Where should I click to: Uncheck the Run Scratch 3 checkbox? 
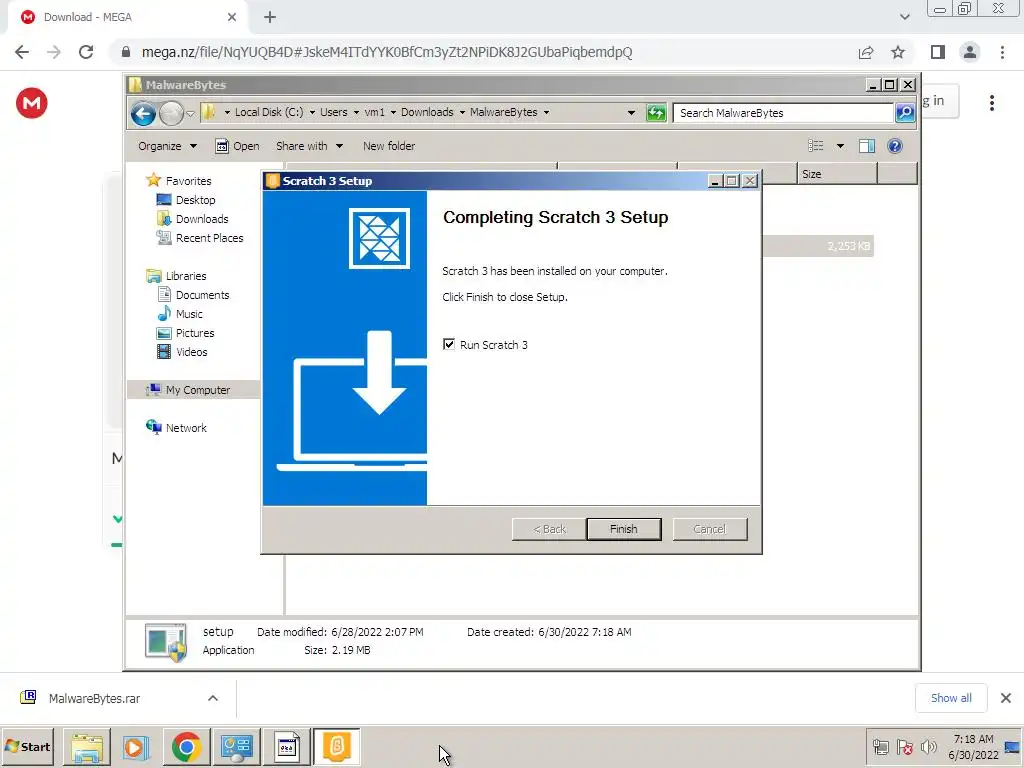point(449,344)
